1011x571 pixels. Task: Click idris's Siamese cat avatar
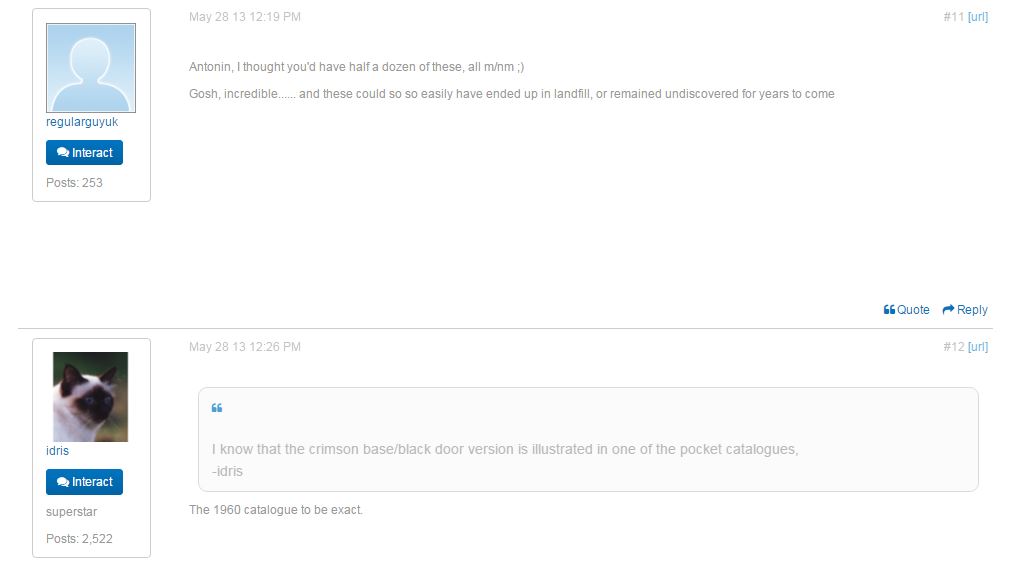(x=91, y=396)
